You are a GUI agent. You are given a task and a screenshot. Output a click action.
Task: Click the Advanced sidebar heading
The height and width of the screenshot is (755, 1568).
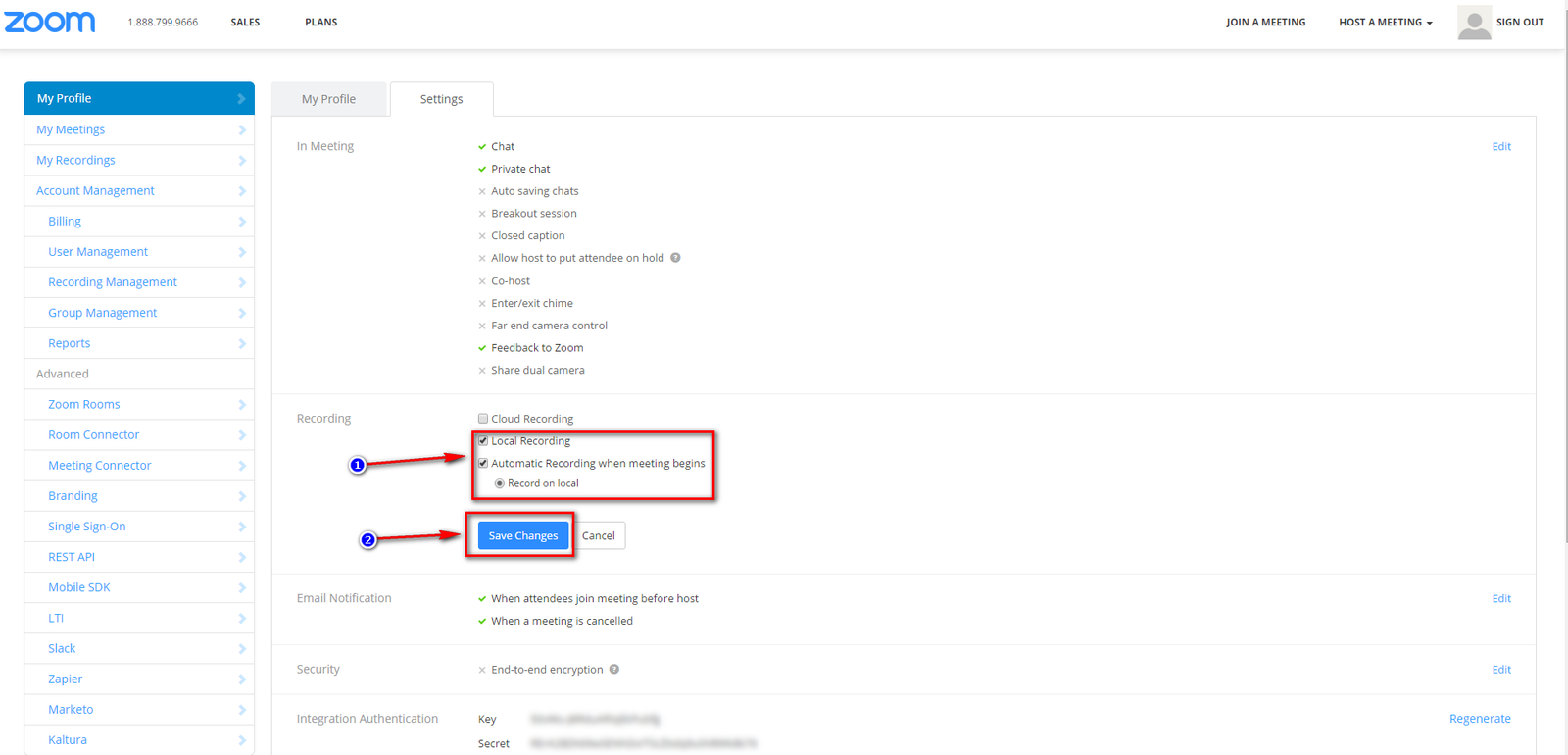tap(63, 374)
